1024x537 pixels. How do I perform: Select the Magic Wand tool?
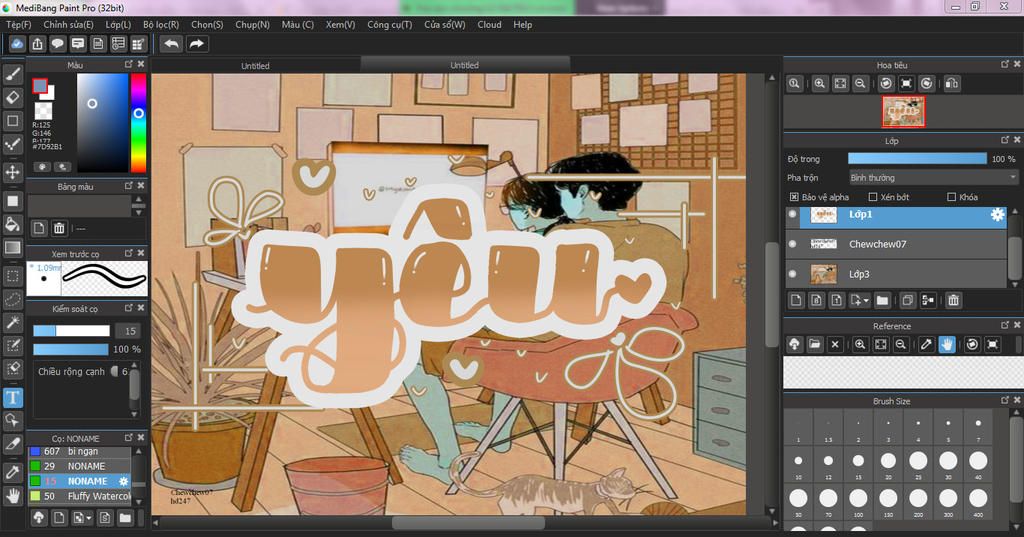12,322
